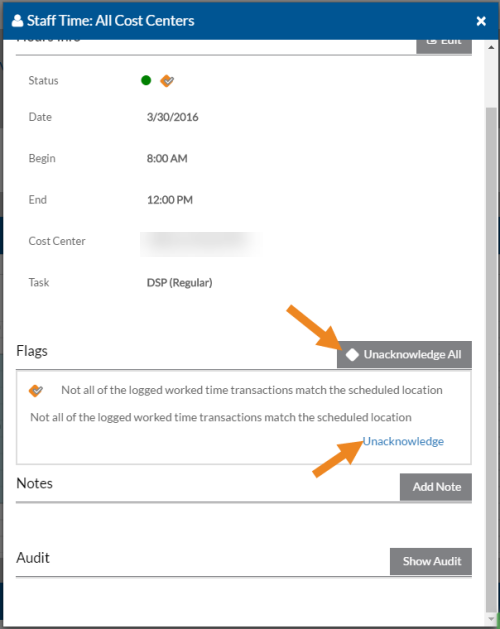
Task: Click the 8:00 AM begin time
Action: pos(167,158)
